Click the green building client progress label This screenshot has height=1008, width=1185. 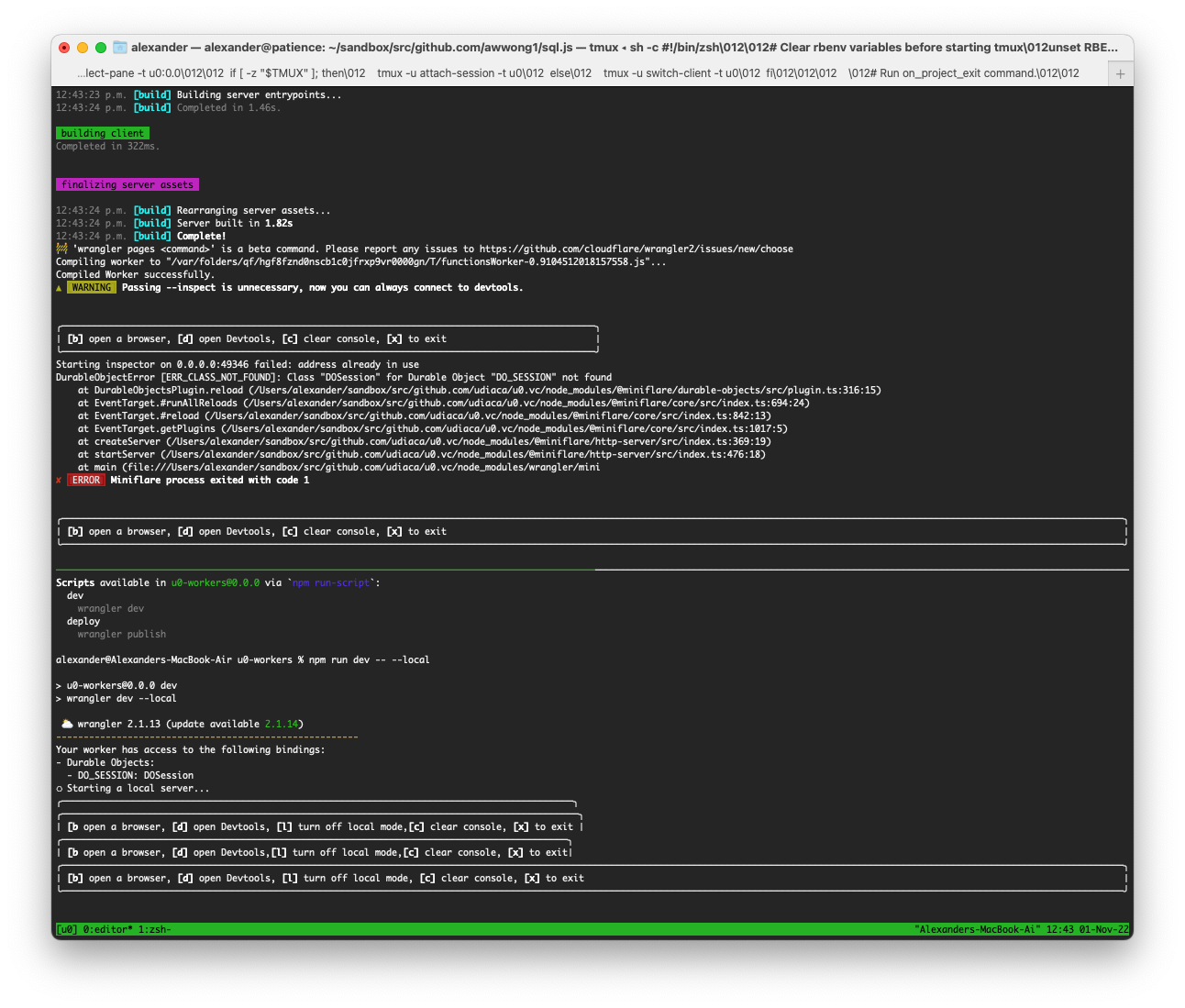tap(102, 133)
